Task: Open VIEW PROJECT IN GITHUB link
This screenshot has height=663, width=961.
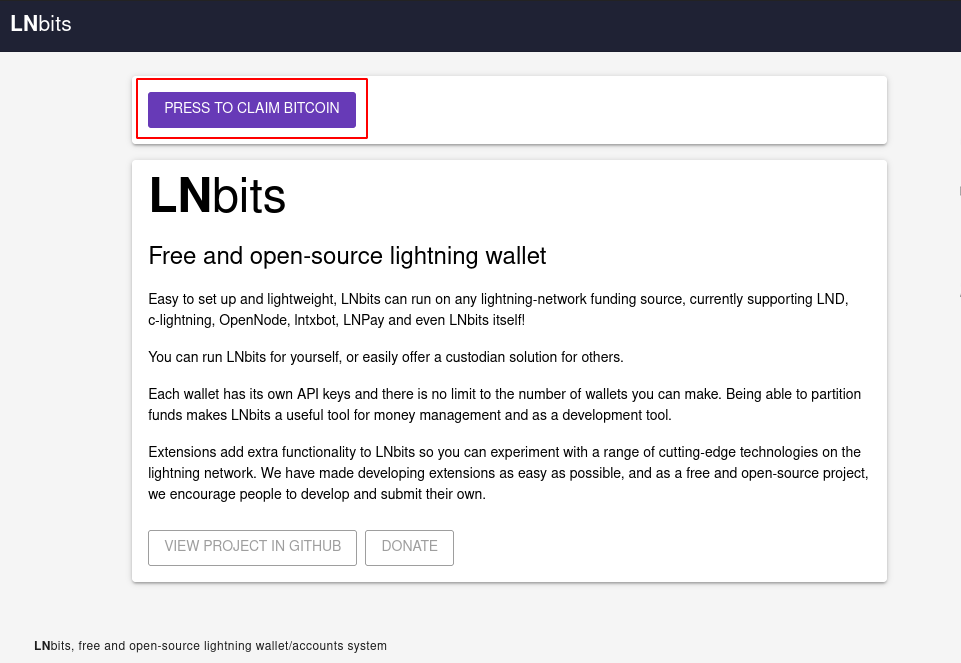Action: [253, 547]
